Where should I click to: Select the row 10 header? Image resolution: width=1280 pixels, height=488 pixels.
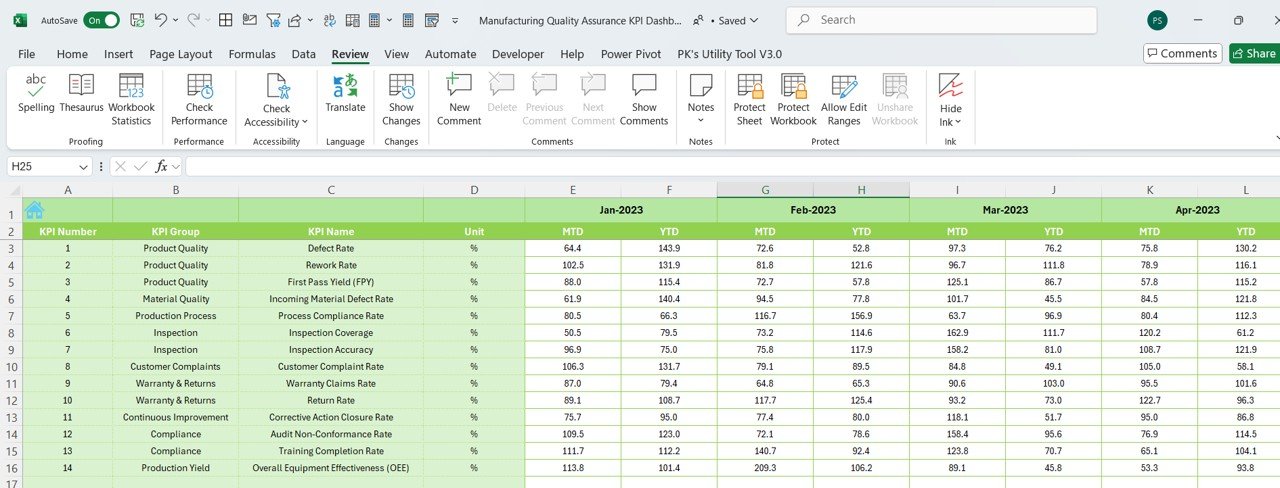pos(11,366)
